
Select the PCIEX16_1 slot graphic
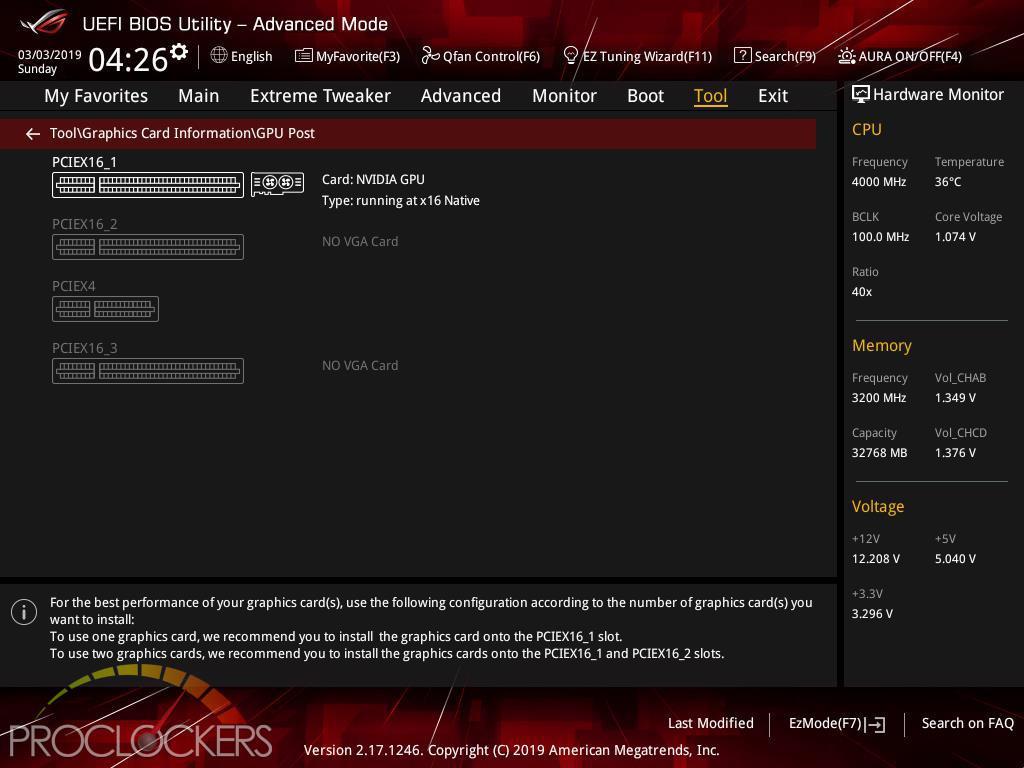click(x=148, y=185)
